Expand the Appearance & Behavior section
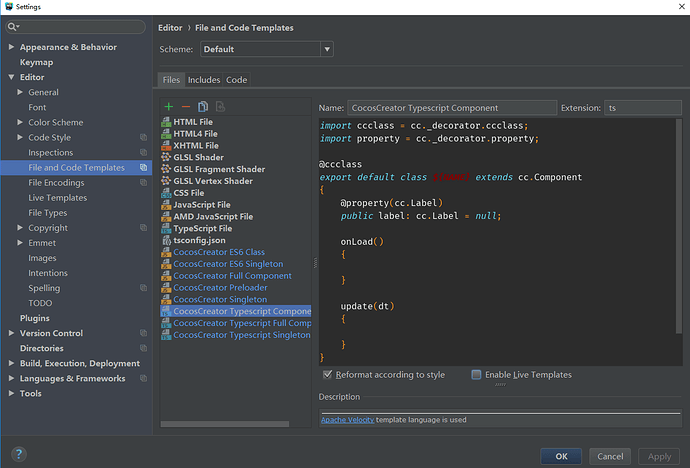The width and height of the screenshot is (690, 468). 11,47
